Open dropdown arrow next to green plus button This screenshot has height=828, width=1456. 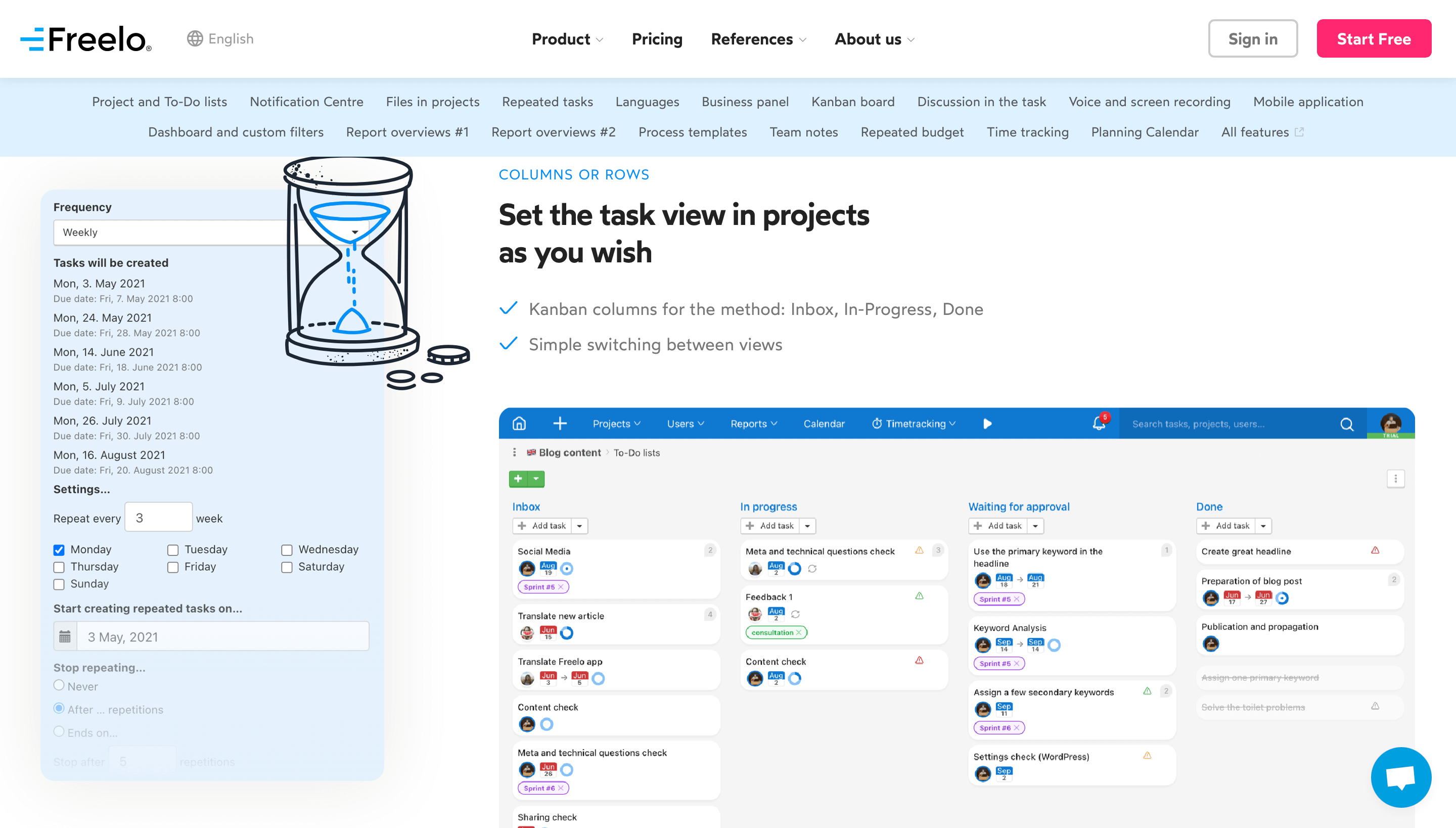(536, 479)
